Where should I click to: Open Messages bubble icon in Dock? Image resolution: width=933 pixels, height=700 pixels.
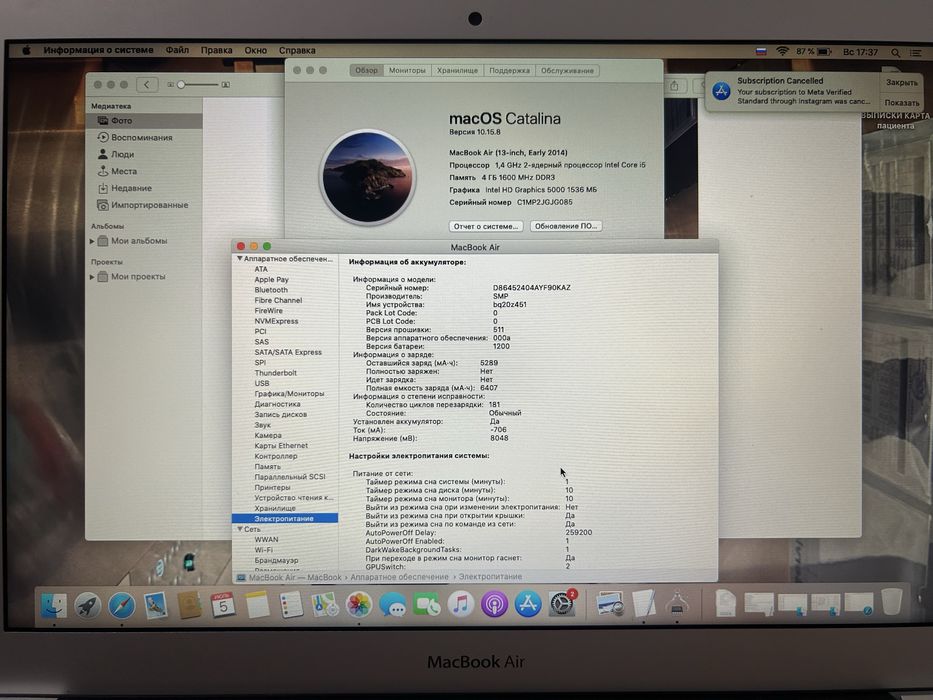coord(393,605)
